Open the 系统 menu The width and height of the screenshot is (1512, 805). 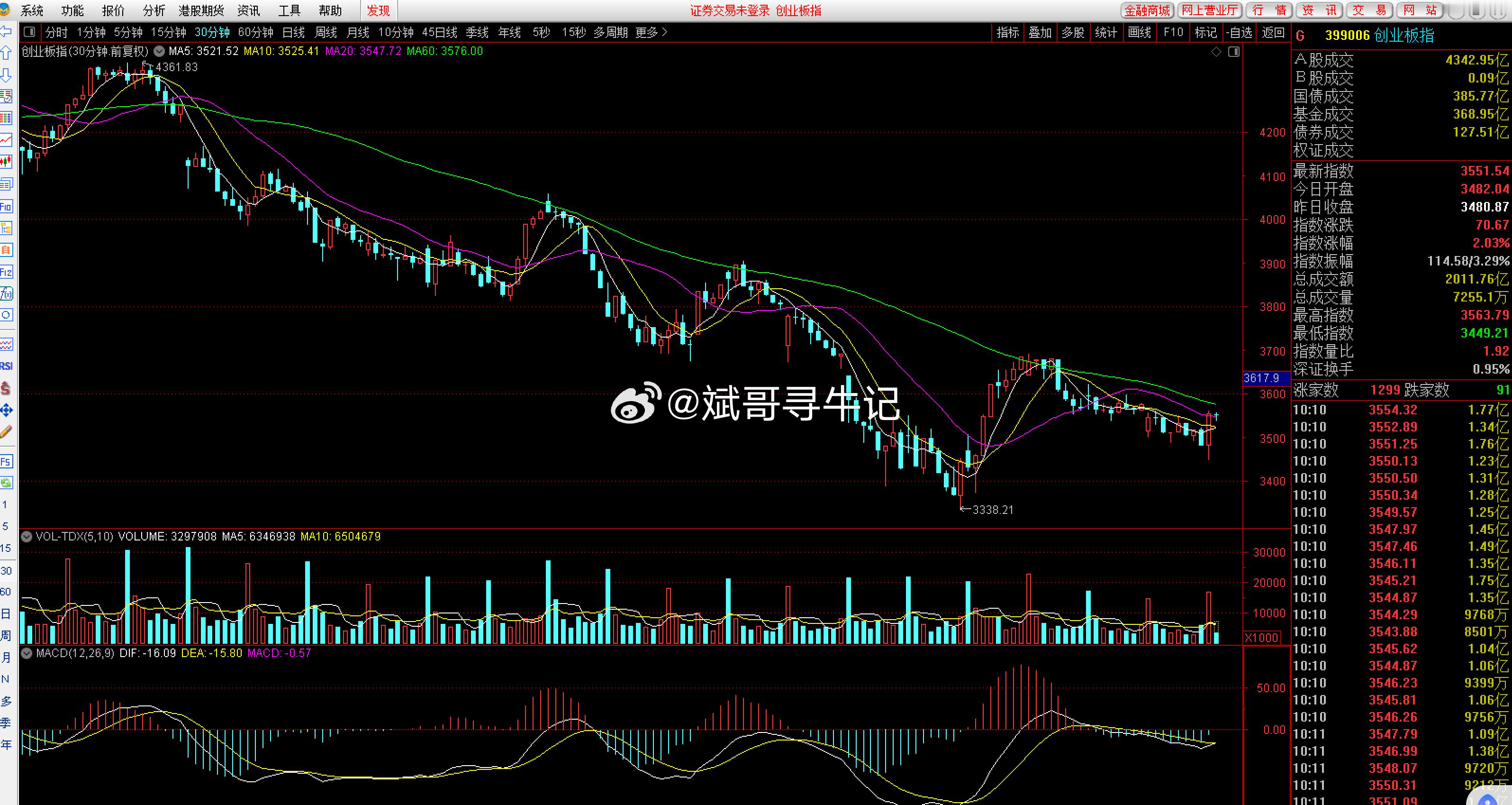tap(32, 10)
